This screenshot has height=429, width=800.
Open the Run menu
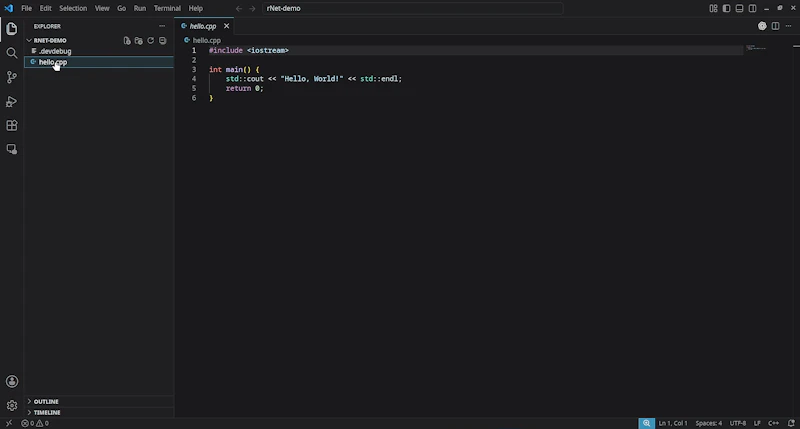[x=140, y=8]
